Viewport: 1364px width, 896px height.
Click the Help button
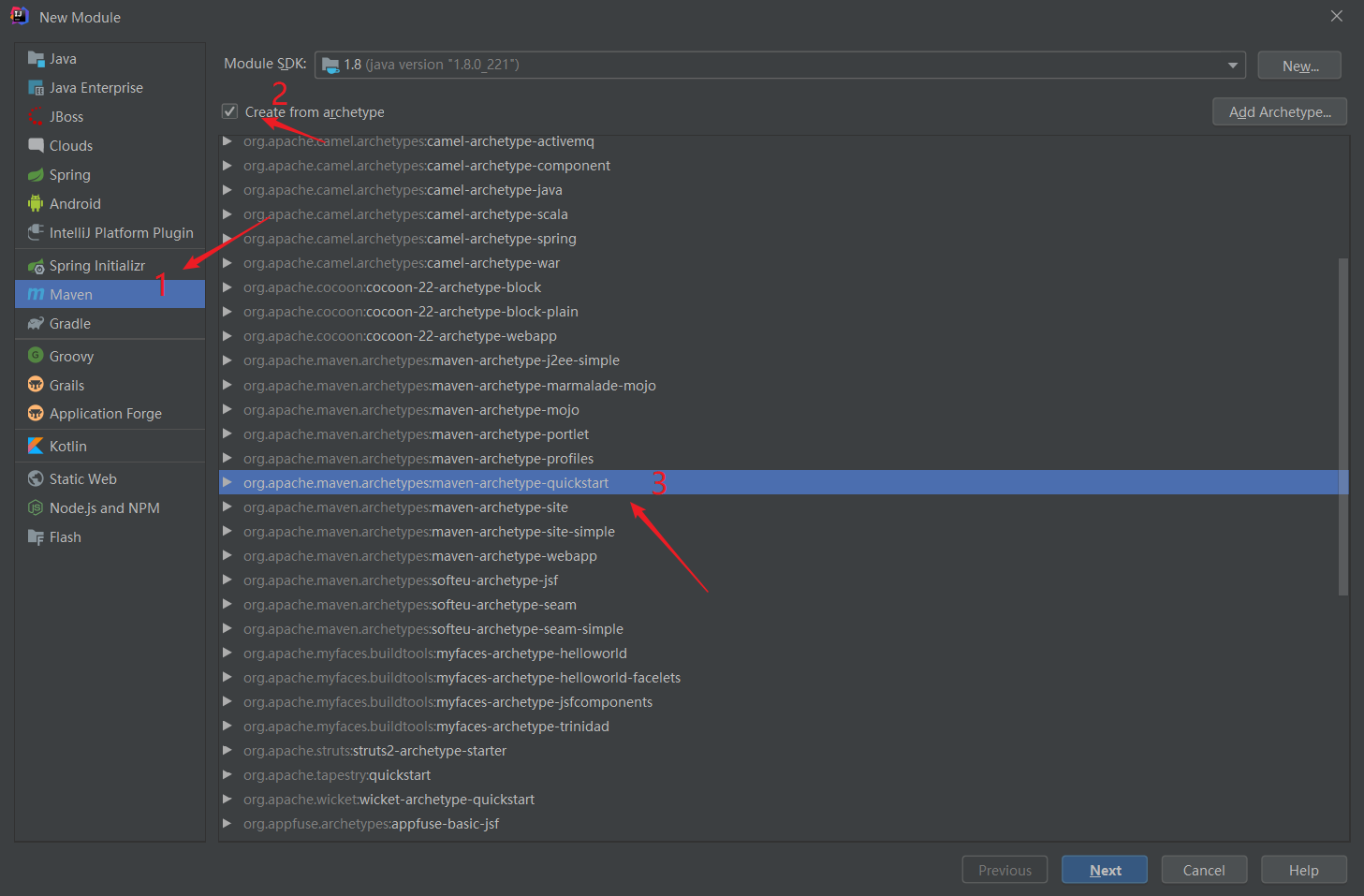(1303, 870)
